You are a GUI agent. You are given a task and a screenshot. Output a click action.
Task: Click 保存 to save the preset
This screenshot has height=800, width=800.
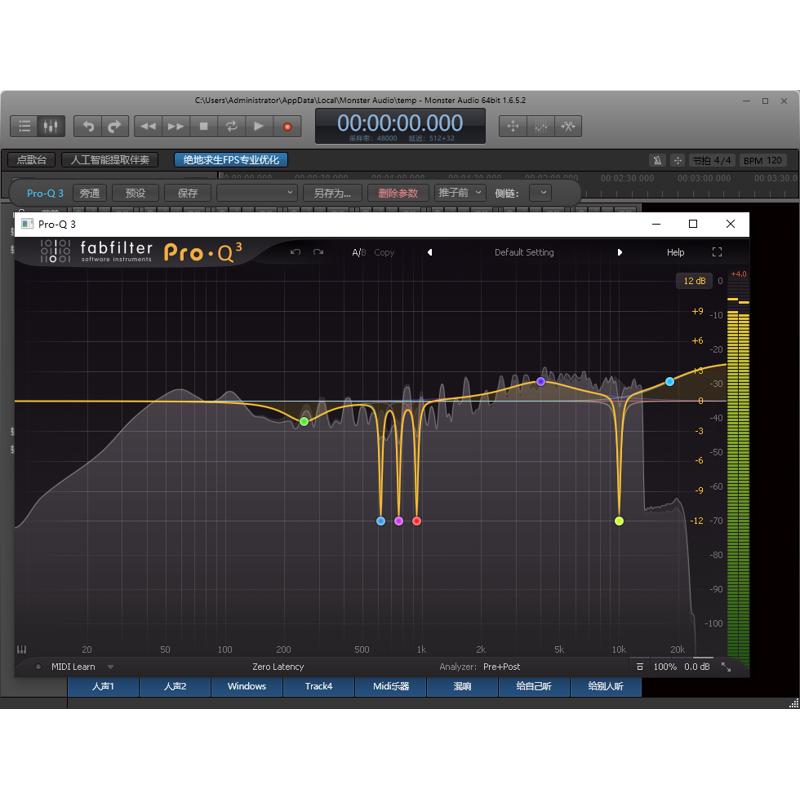[187, 193]
